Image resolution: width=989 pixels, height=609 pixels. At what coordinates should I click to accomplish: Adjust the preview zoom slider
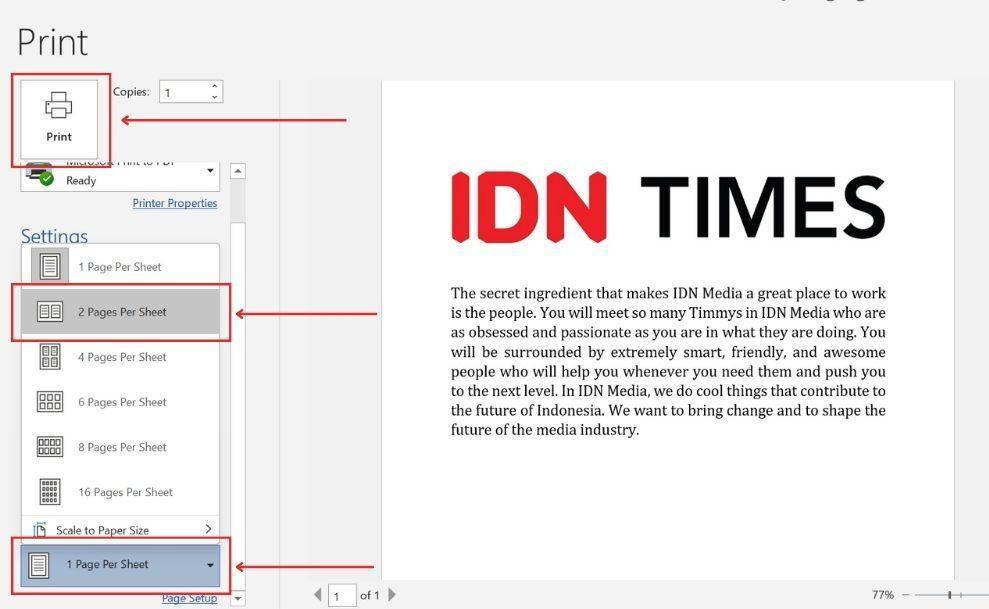pos(949,594)
